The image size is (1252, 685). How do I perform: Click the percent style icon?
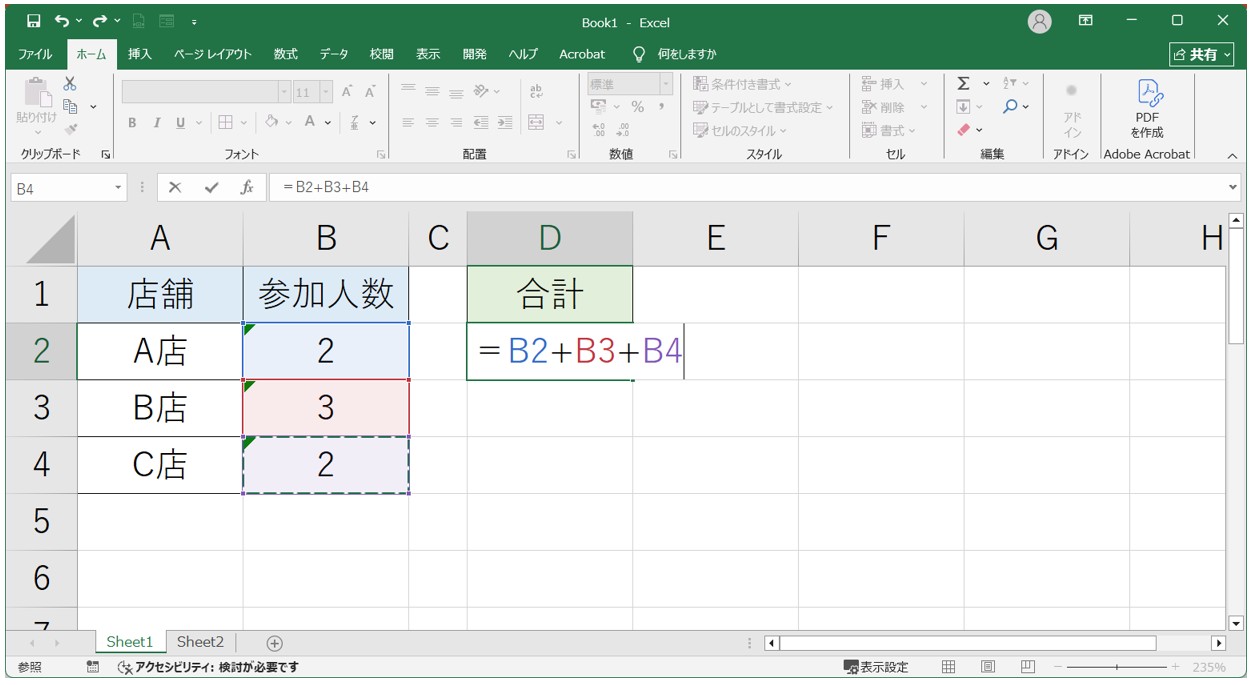tap(637, 107)
